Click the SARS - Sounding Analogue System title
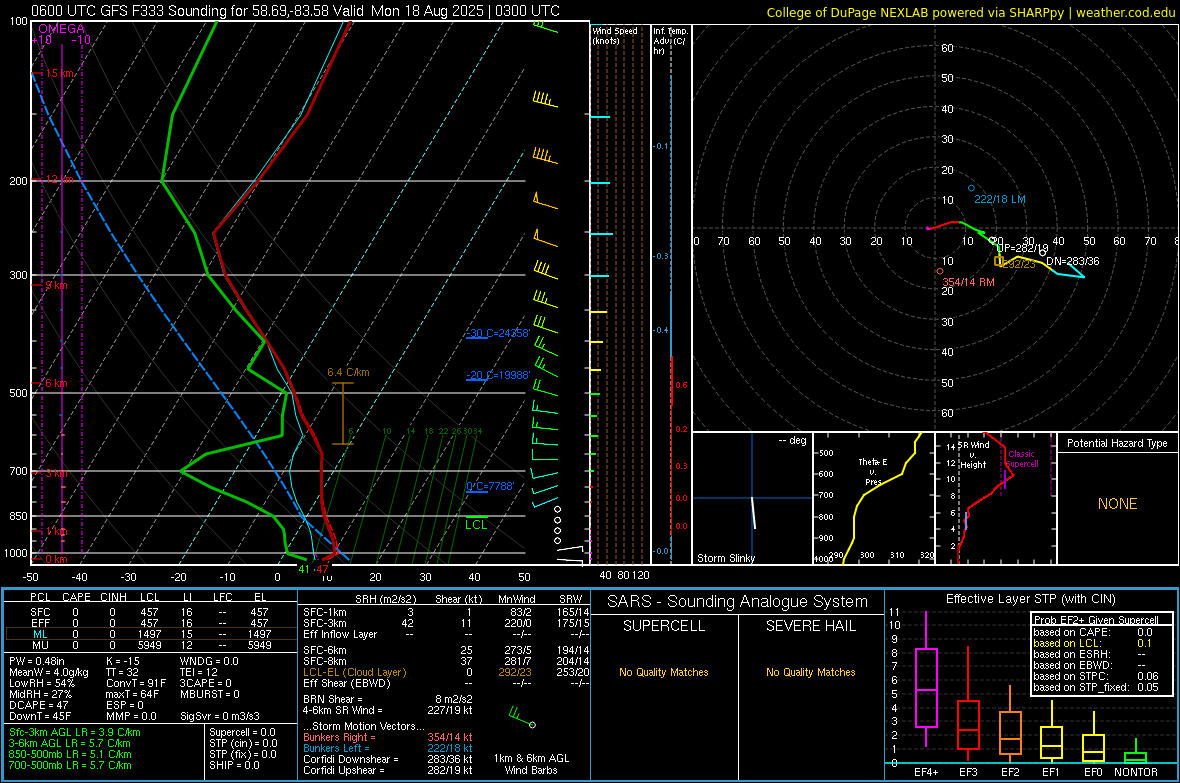Screen dimensions: 1180x783 tap(738, 602)
